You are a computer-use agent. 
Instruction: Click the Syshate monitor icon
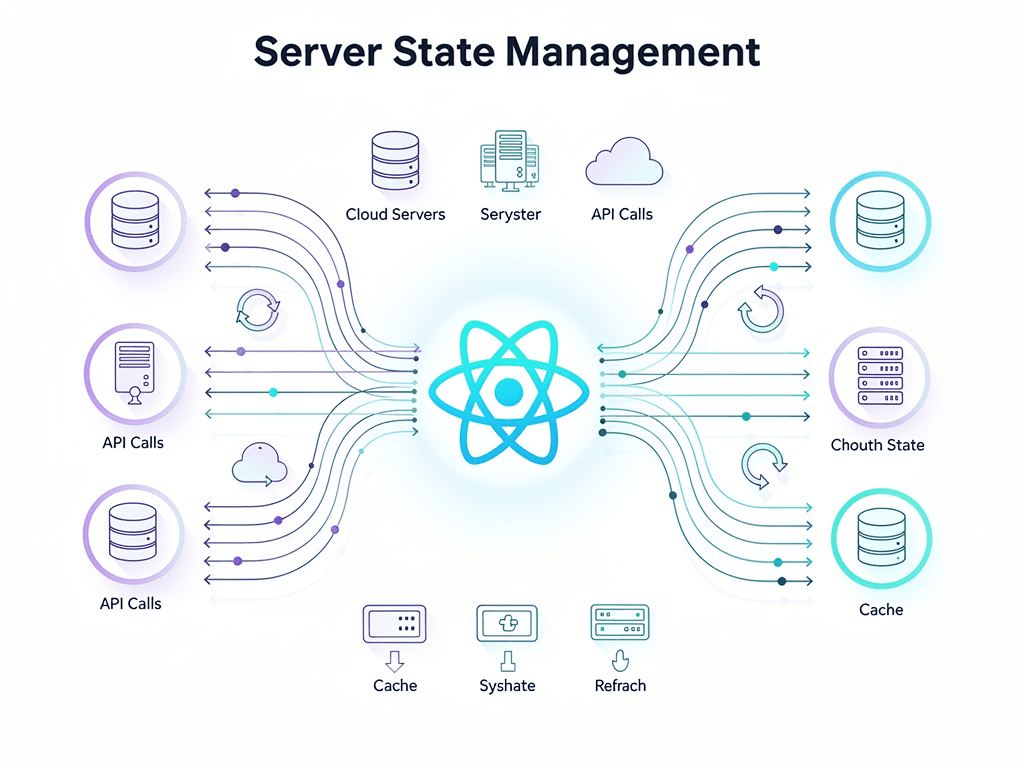(507, 623)
